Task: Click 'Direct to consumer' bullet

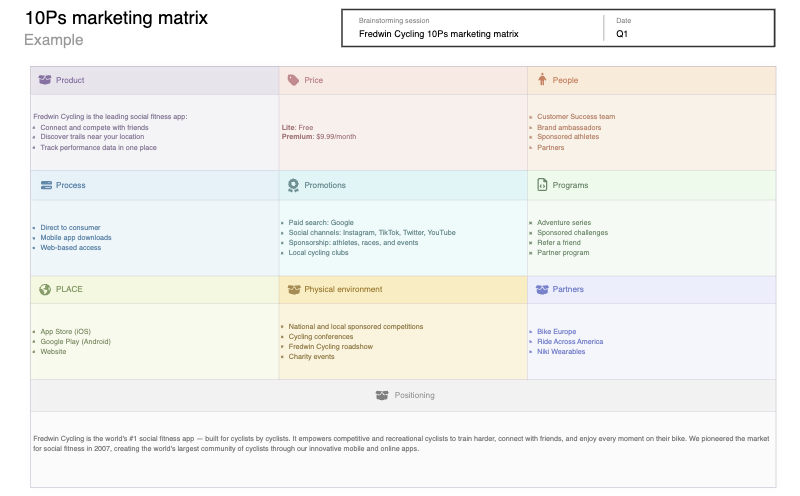Action: tap(70, 228)
